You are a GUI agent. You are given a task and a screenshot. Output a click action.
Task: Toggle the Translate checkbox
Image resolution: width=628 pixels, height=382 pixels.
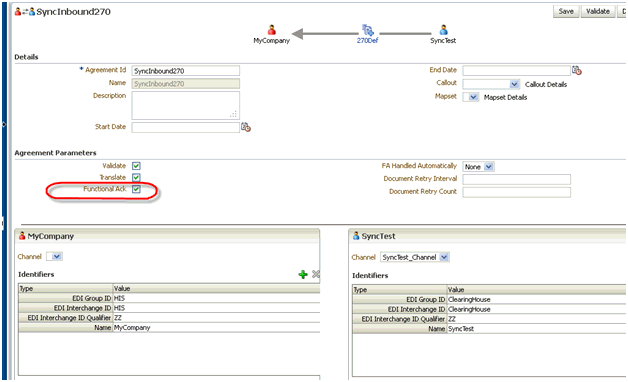[137, 177]
